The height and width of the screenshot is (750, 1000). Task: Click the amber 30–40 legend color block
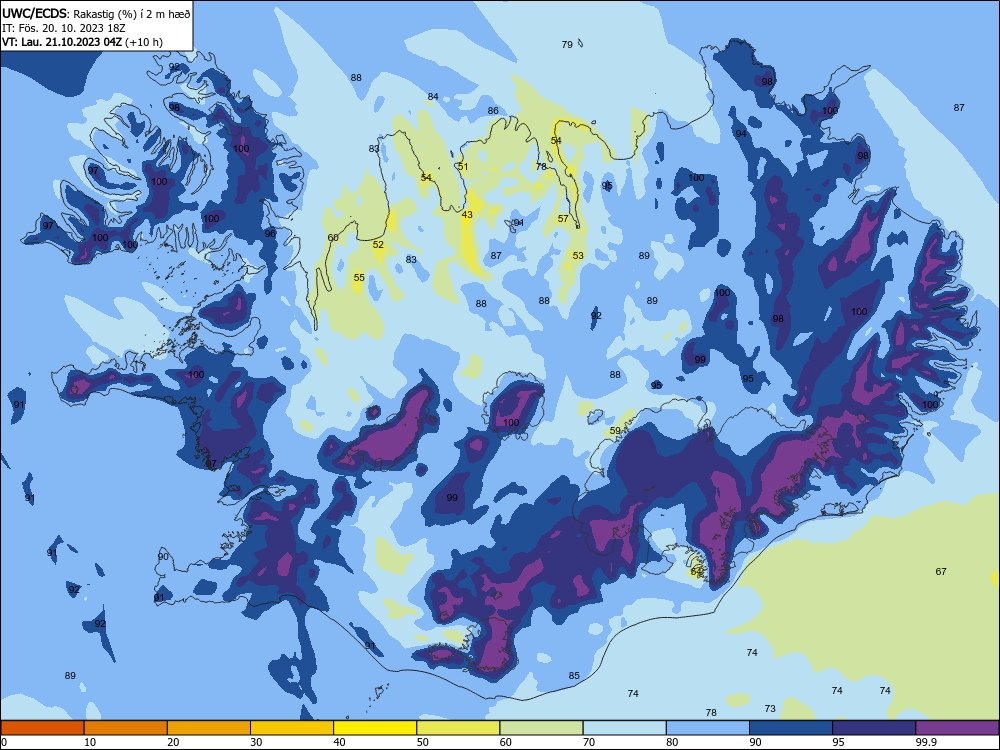(292, 728)
